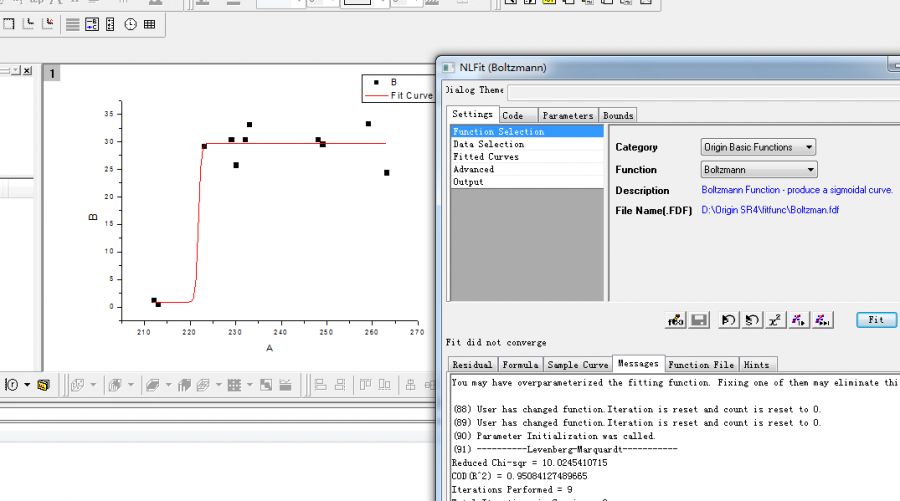Open the Function dropdown showing Boltzmann
Viewport: 900px width, 501px height.
pos(758,170)
